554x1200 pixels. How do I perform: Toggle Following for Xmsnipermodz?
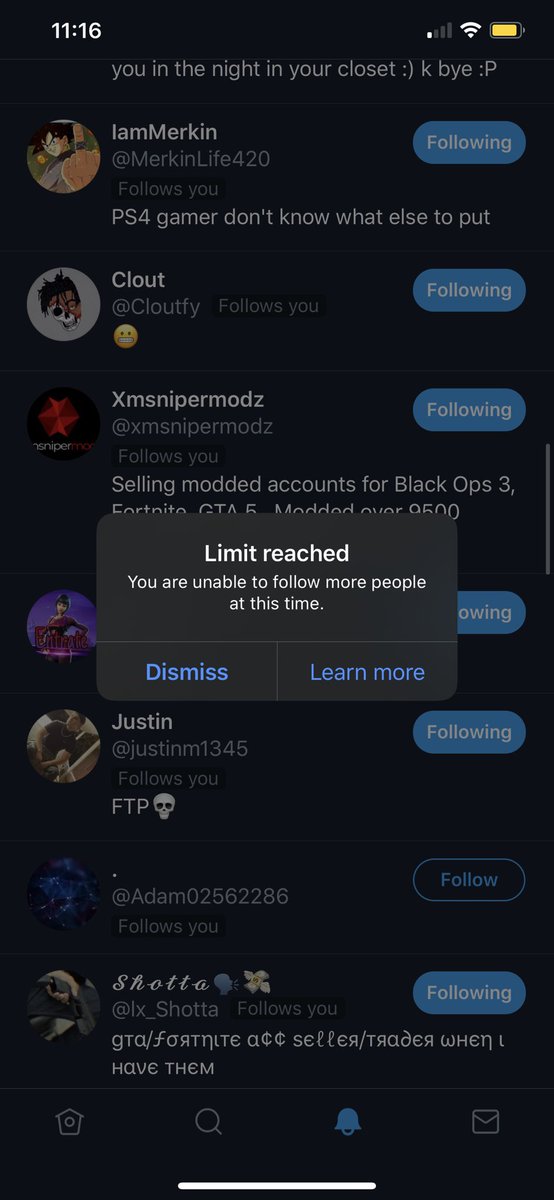[469, 410]
